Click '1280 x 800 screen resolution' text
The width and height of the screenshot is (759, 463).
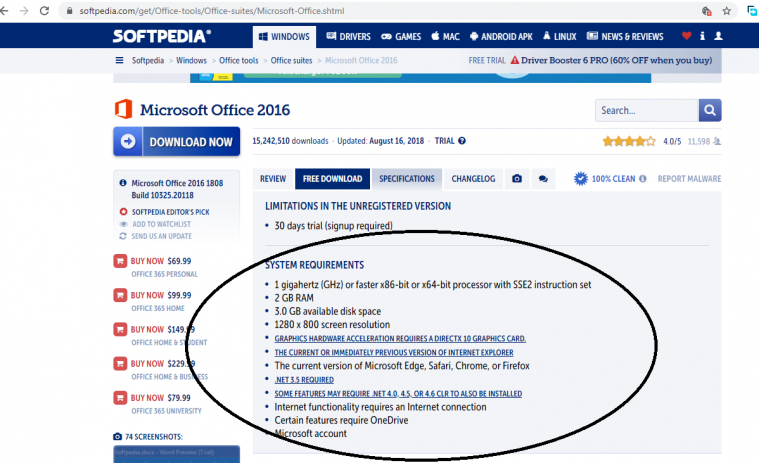332,325
